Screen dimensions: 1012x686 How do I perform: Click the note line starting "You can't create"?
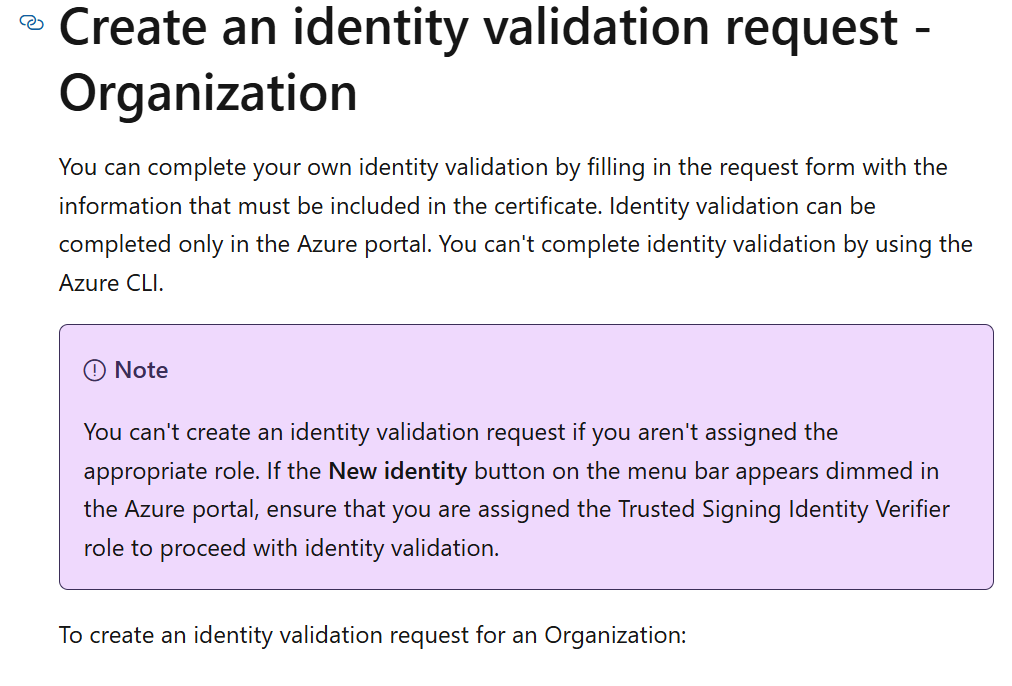(x=461, y=432)
